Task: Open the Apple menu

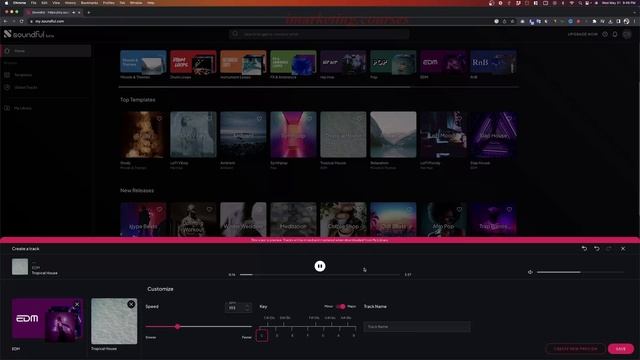Action: pos(7,3)
